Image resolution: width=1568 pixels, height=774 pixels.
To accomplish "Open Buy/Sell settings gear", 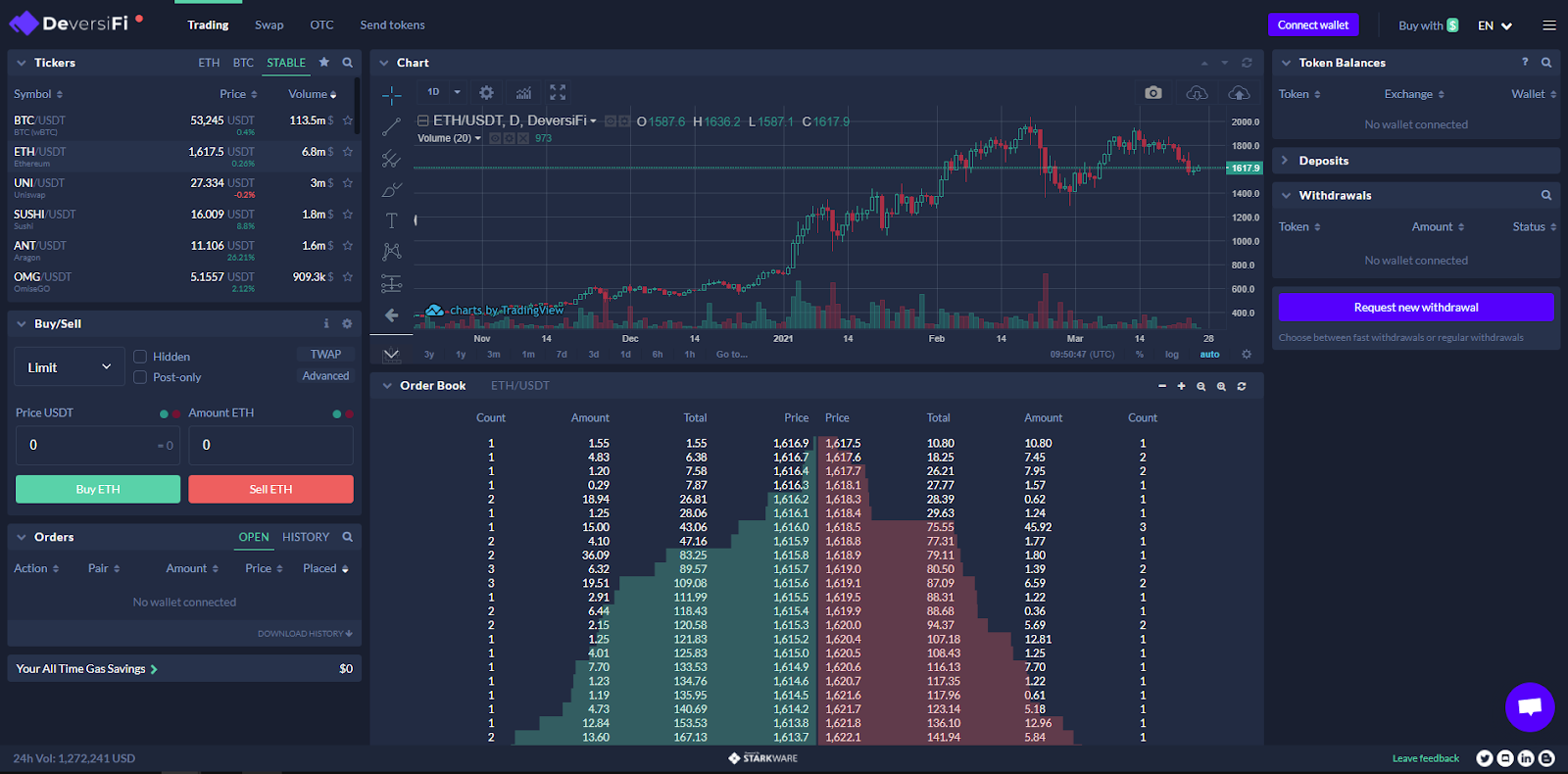I will click(x=347, y=323).
